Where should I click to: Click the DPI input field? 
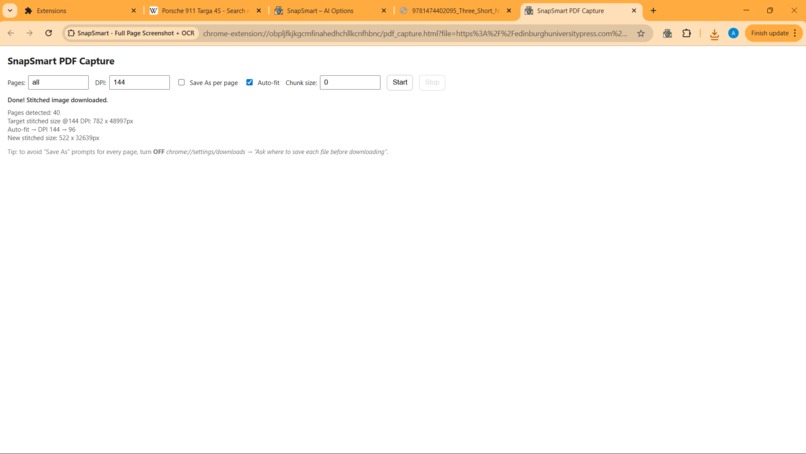[139, 82]
